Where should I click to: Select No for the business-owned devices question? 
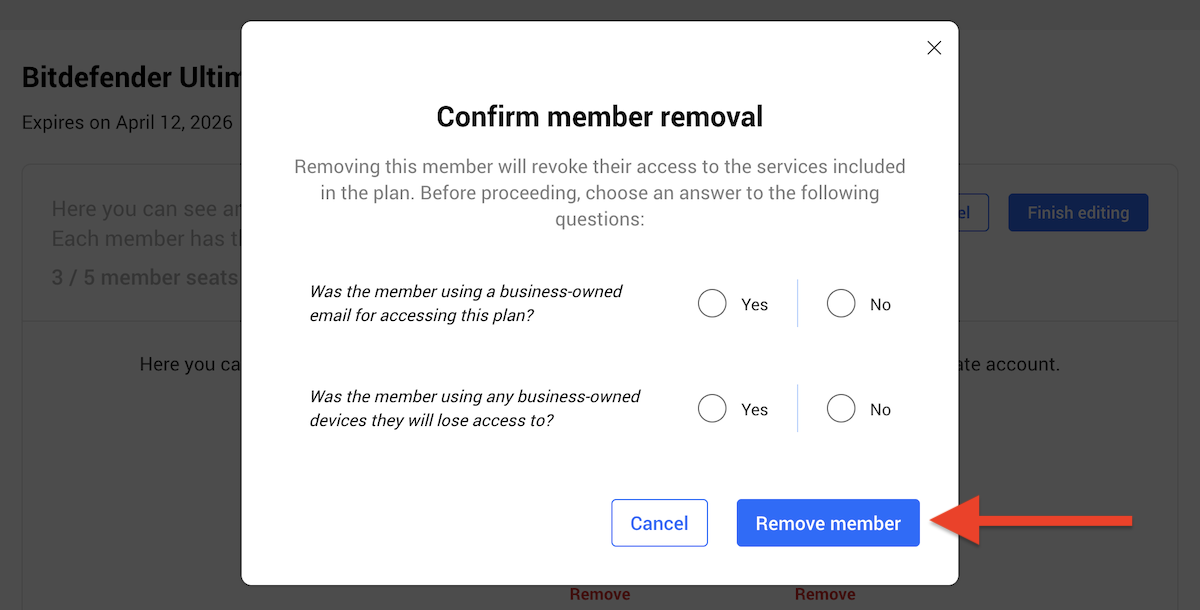(x=841, y=408)
